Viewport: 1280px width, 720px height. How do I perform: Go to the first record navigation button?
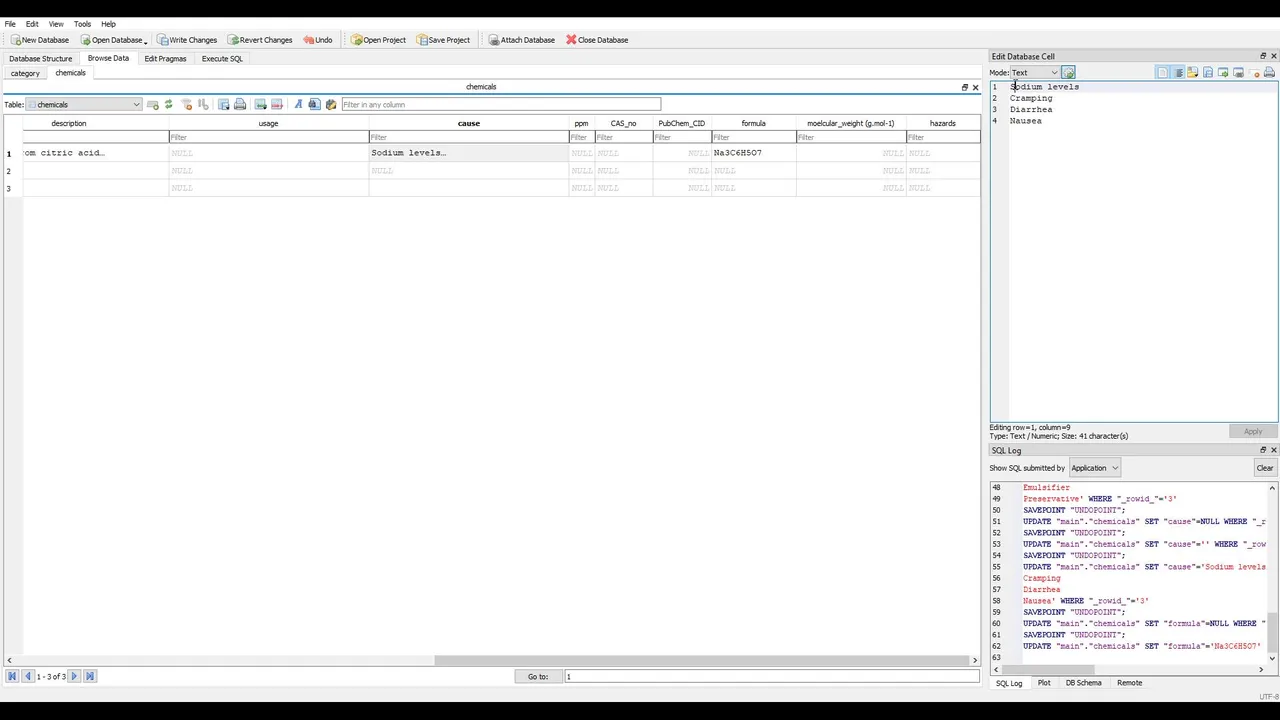(x=12, y=677)
